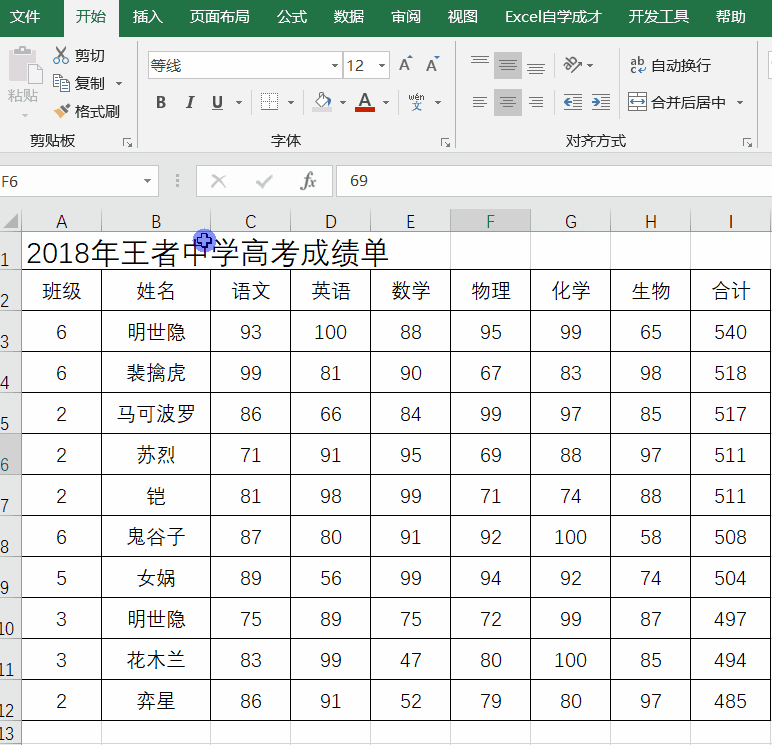772x745 pixels.
Task: Select the Format Painter brush
Action: (x=62, y=112)
